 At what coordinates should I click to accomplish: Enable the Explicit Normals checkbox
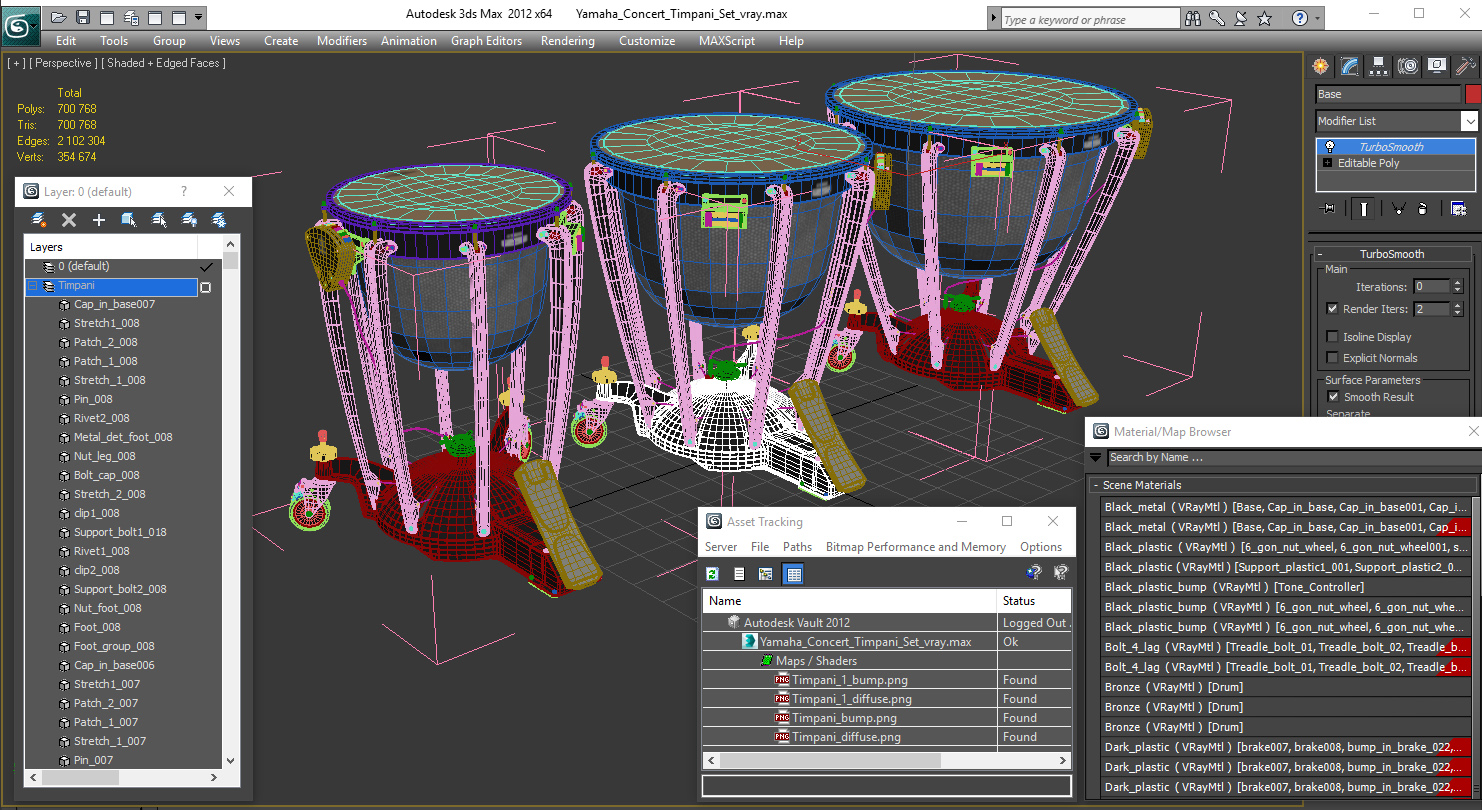1332,358
